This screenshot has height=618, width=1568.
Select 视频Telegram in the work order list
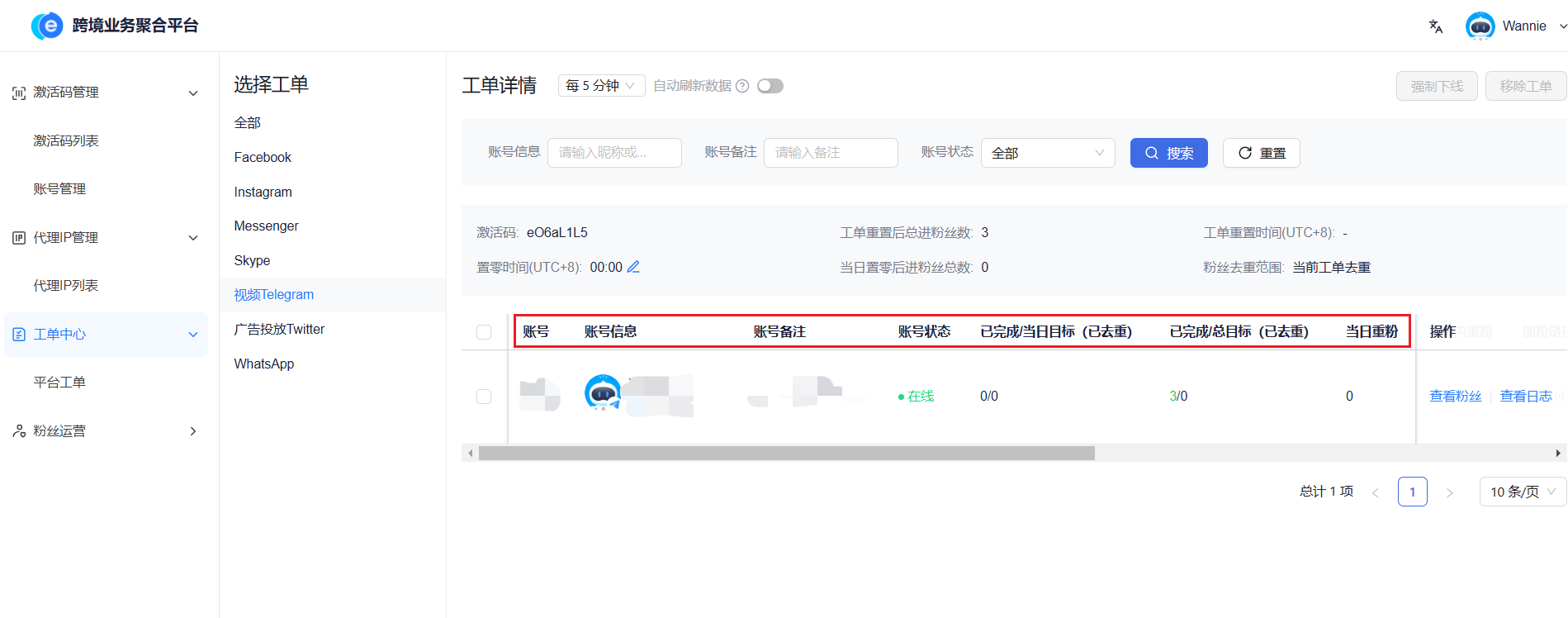point(274,295)
